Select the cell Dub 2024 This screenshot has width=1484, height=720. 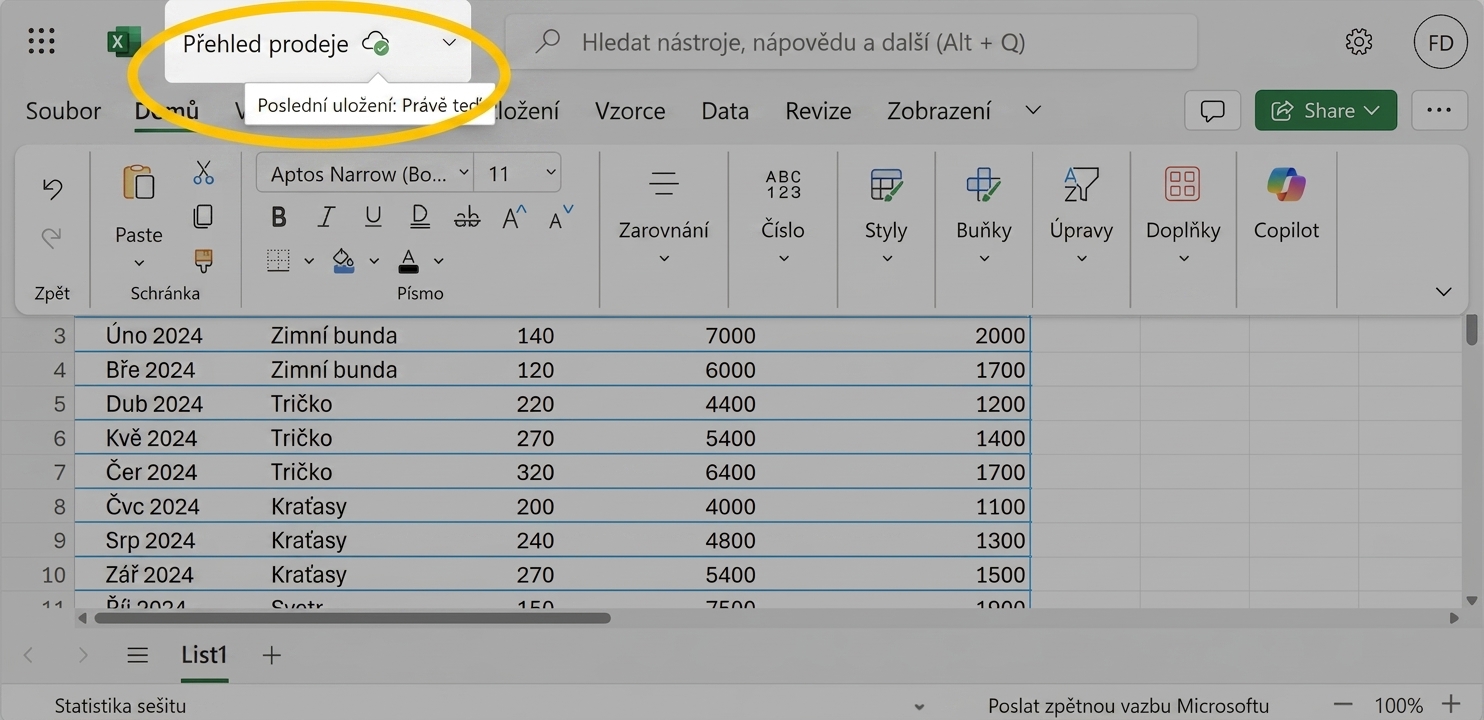(x=154, y=404)
